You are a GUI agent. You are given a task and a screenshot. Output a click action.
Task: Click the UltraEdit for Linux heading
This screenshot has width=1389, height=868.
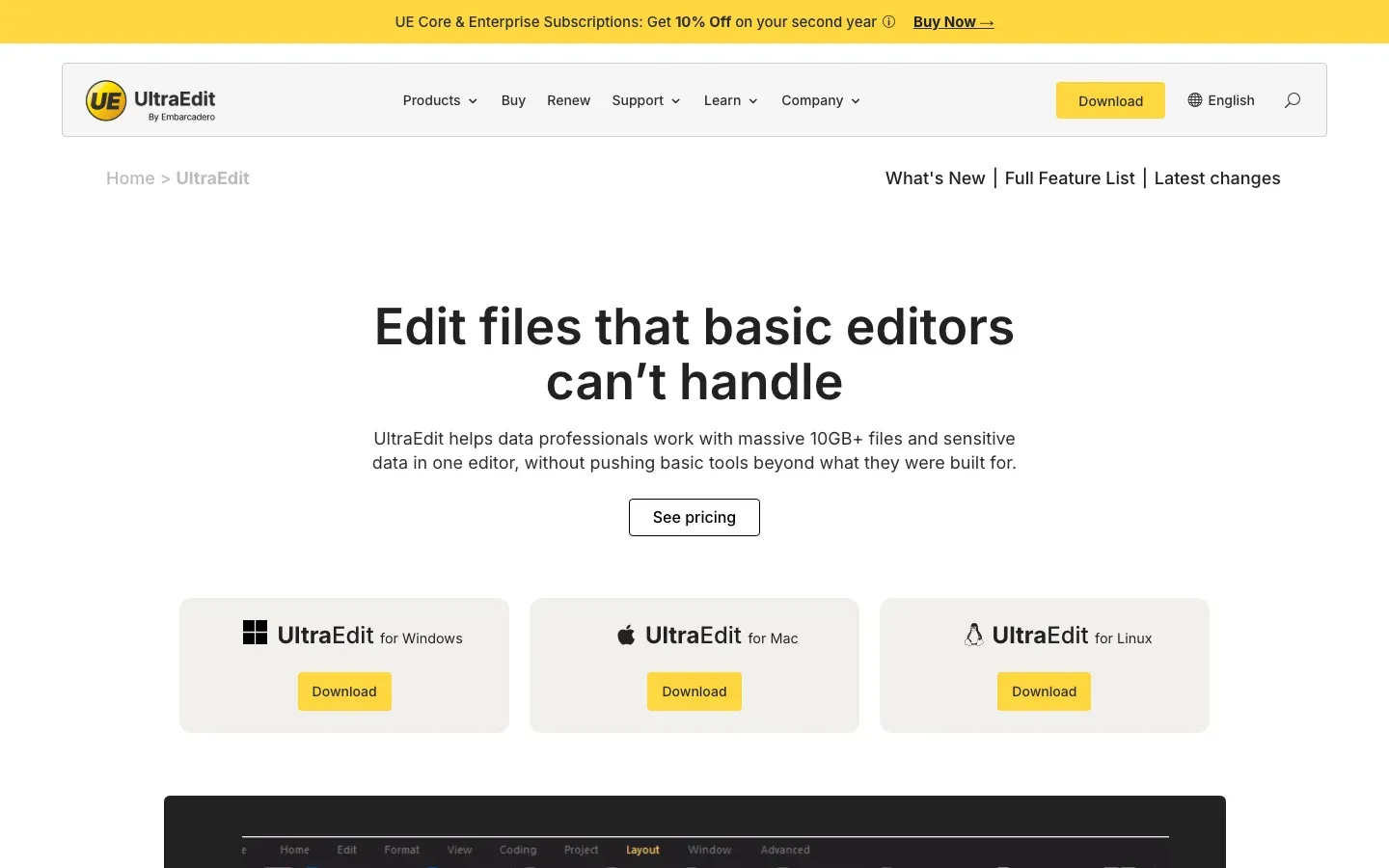pos(1072,636)
